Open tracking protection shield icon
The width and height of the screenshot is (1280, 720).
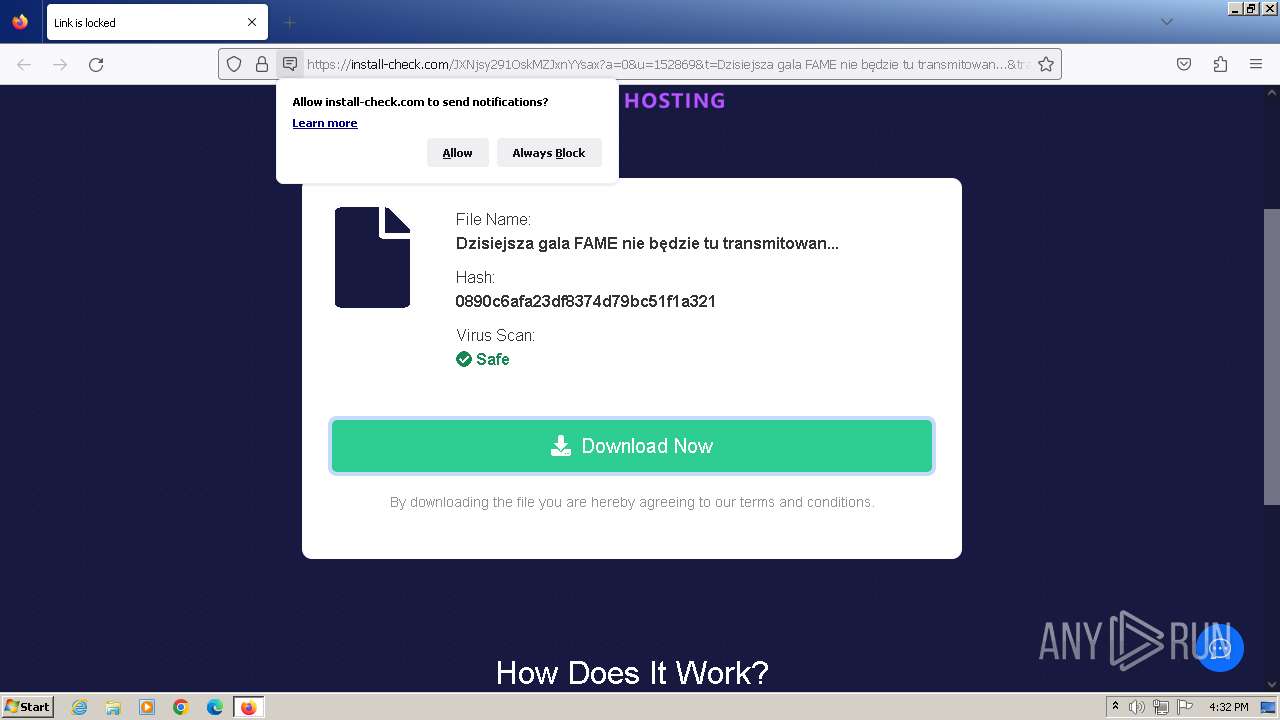pos(234,64)
